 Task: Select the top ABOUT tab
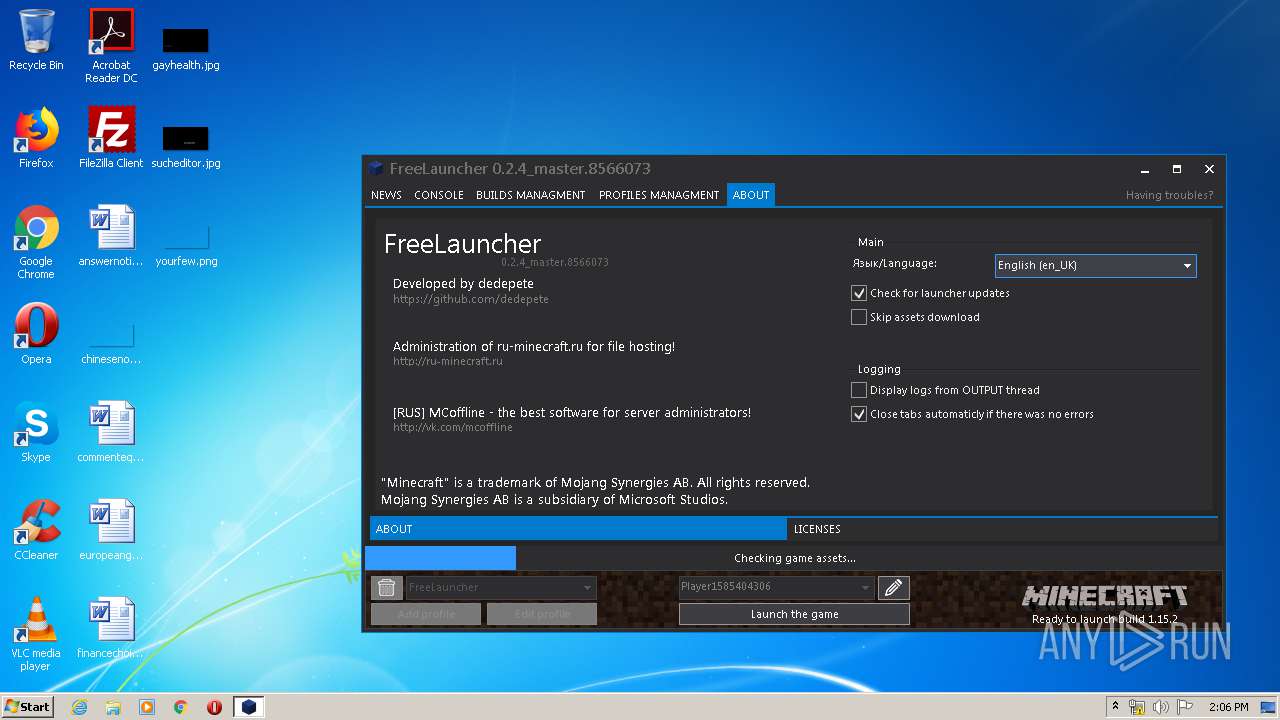point(751,195)
